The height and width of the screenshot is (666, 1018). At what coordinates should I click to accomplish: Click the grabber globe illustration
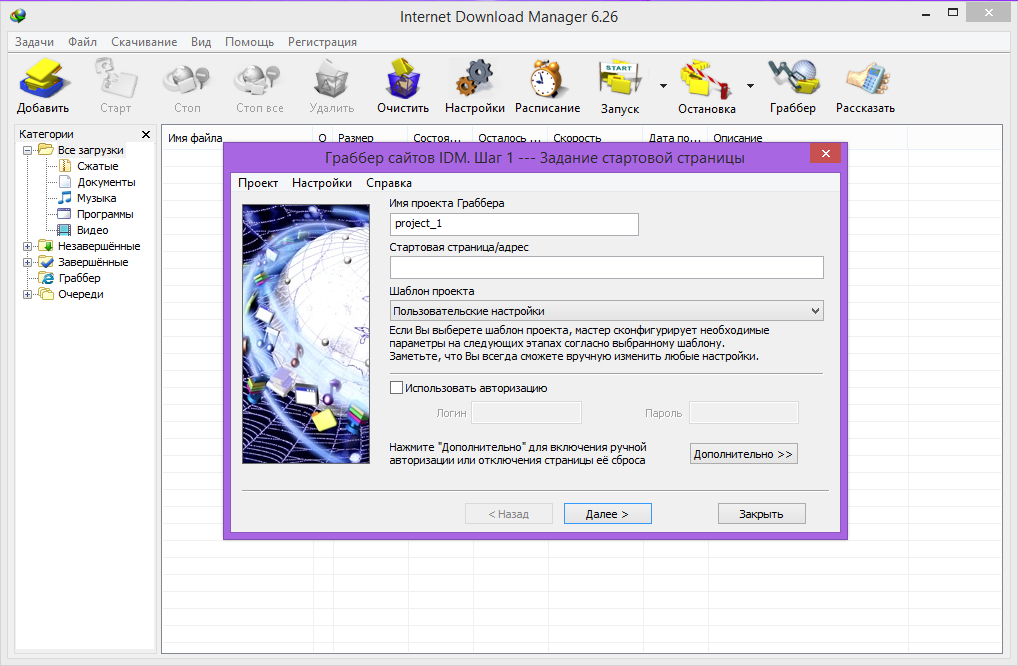tap(306, 334)
